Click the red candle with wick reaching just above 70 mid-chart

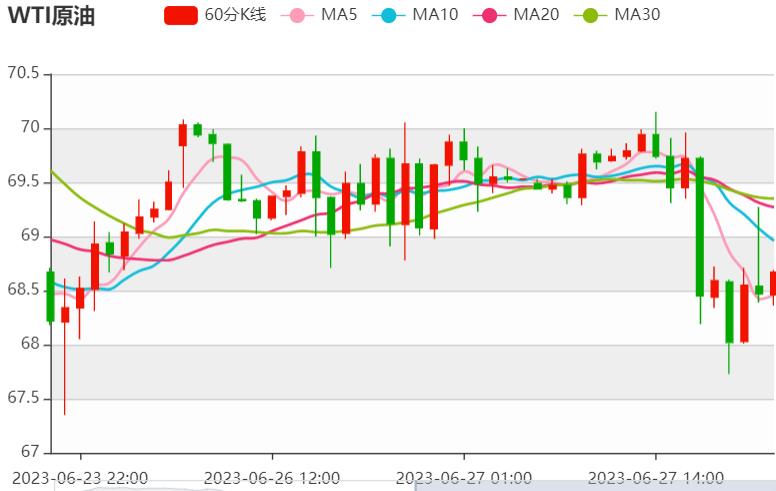click(x=405, y=194)
